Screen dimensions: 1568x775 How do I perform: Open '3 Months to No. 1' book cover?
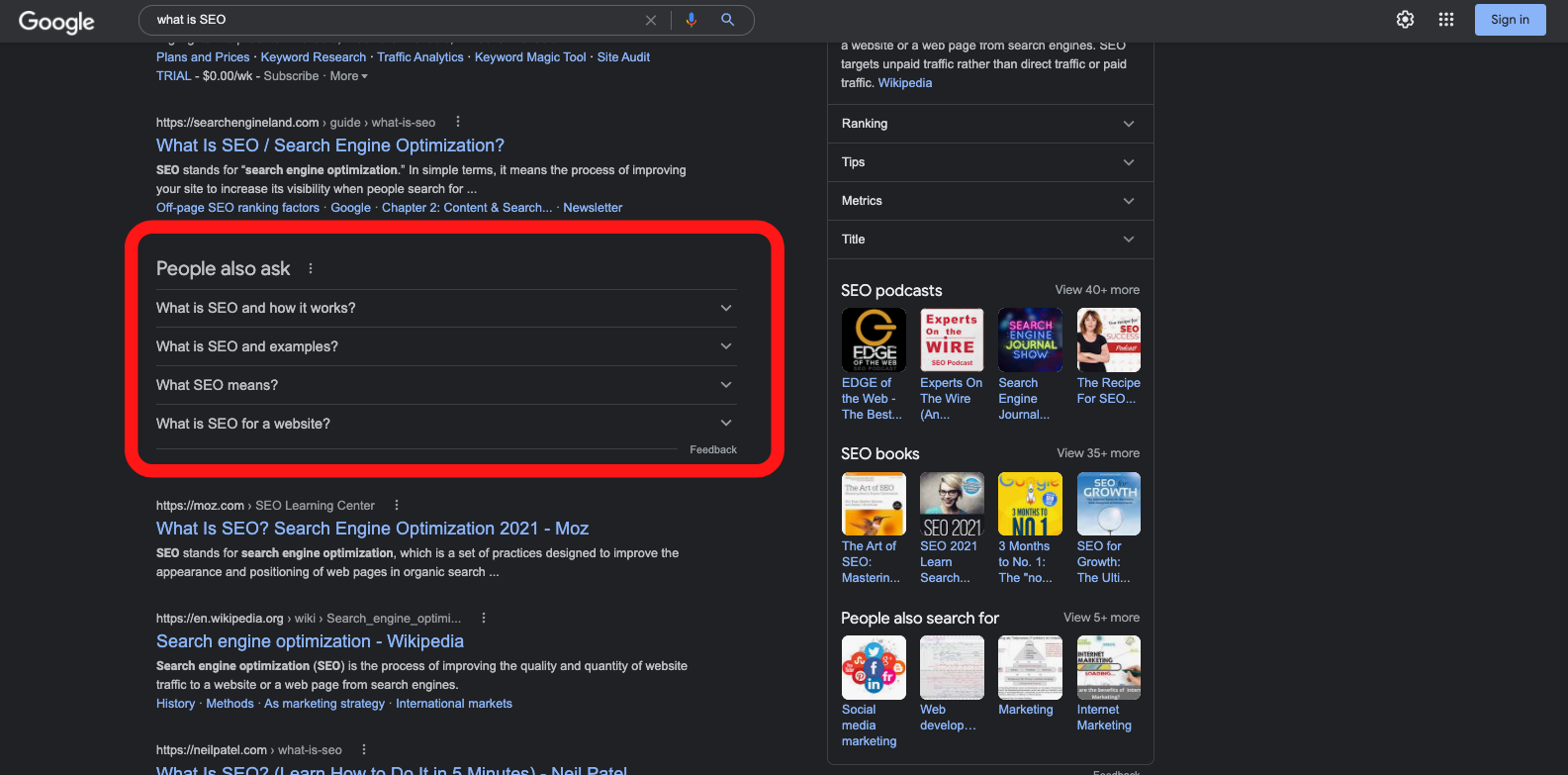pos(1030,504)
